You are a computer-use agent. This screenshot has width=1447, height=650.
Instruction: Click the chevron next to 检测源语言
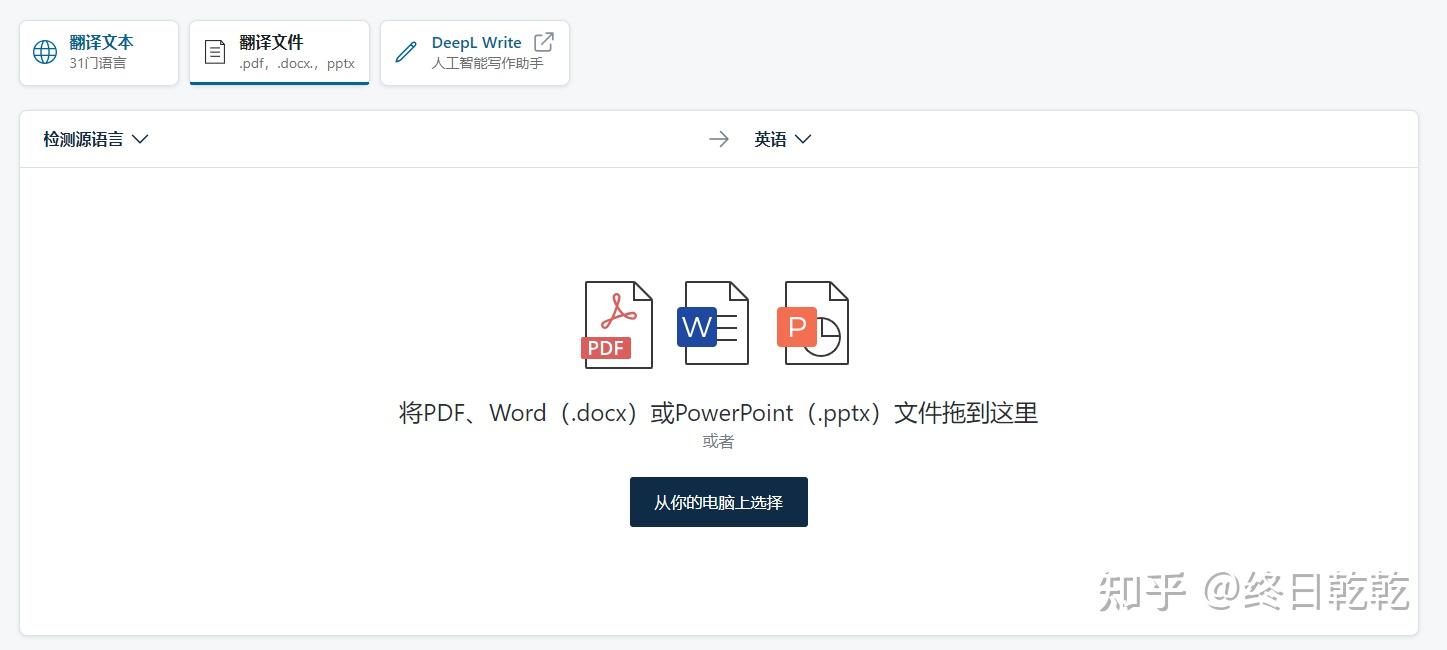point(140,139)
